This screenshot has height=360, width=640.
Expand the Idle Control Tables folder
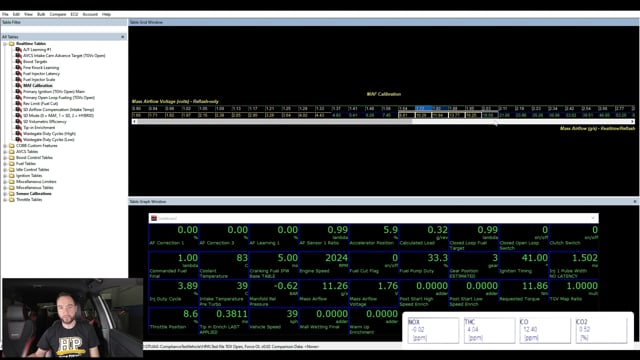[x=5, y=169]
